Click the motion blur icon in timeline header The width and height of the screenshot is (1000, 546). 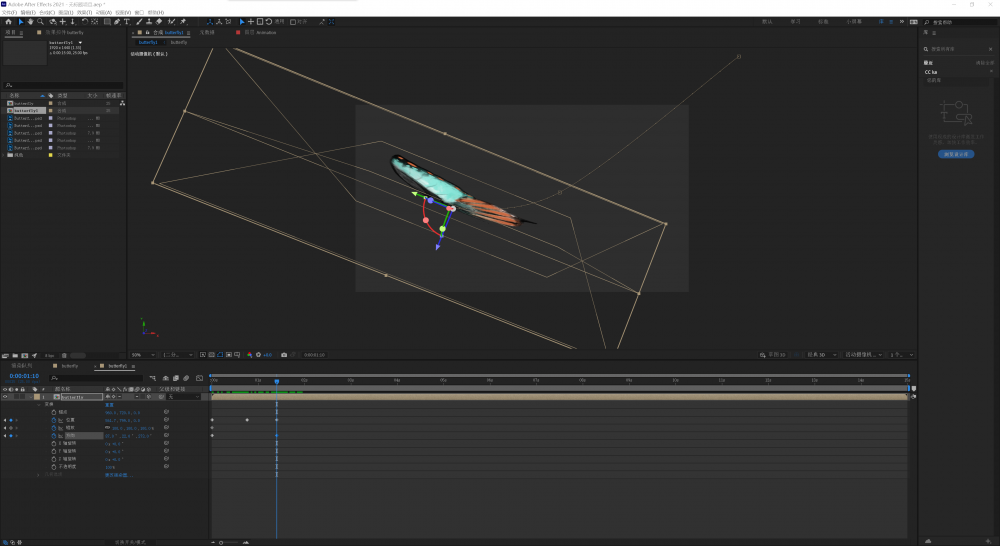pos(186,378)
